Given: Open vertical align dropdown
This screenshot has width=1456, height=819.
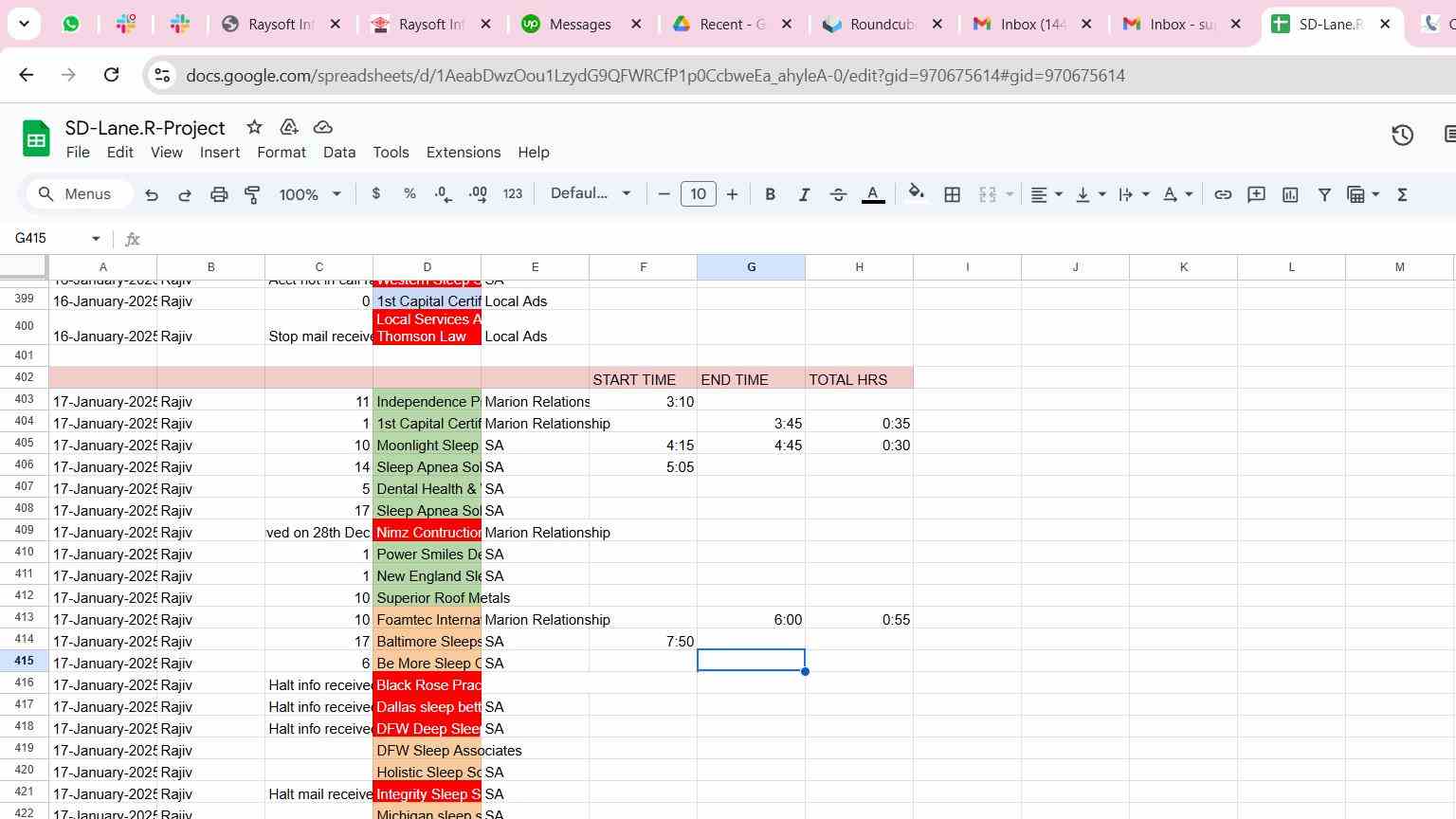Looking at the screenshot, I should point(1091,194).
